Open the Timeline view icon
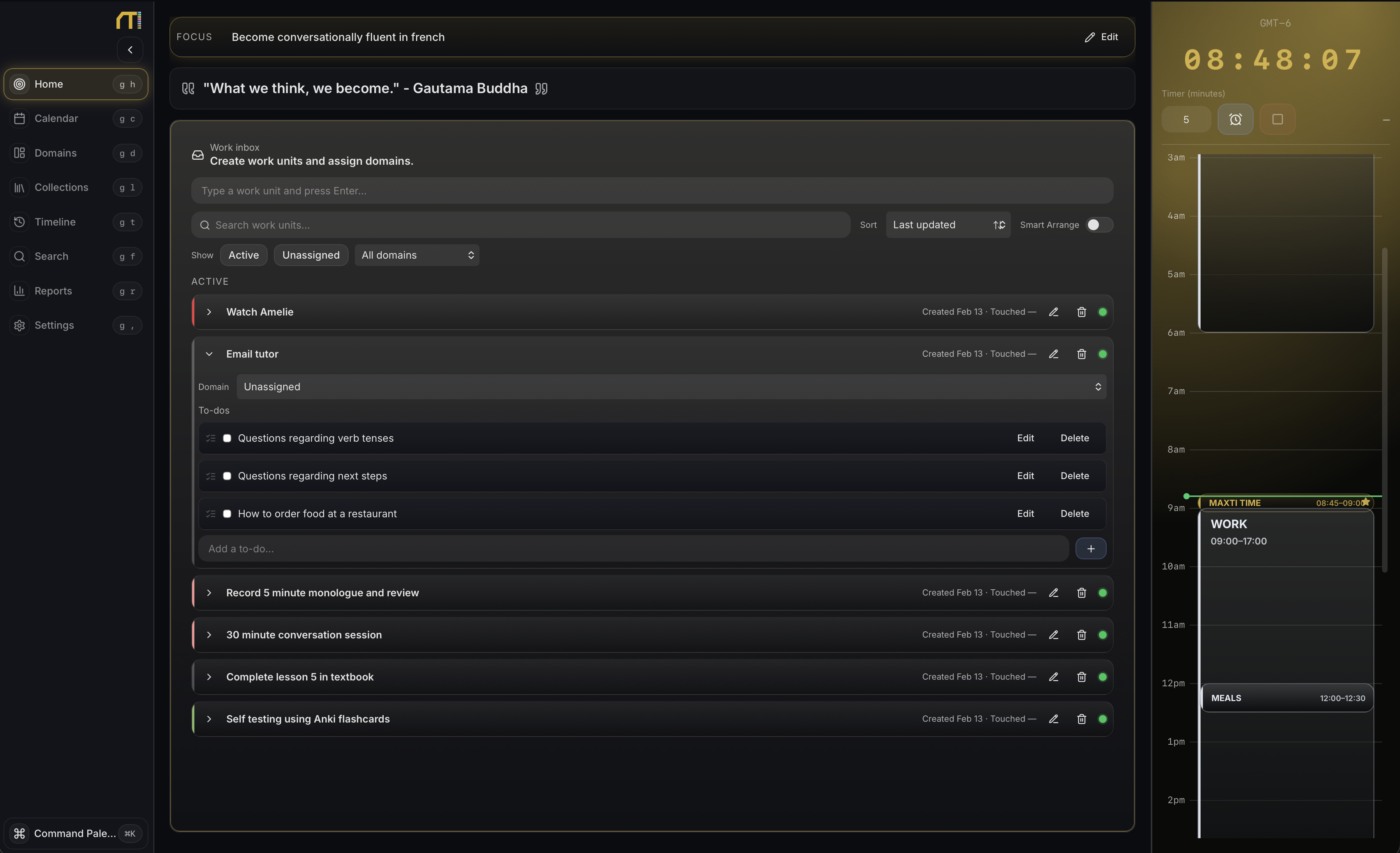 pos(19,222)
